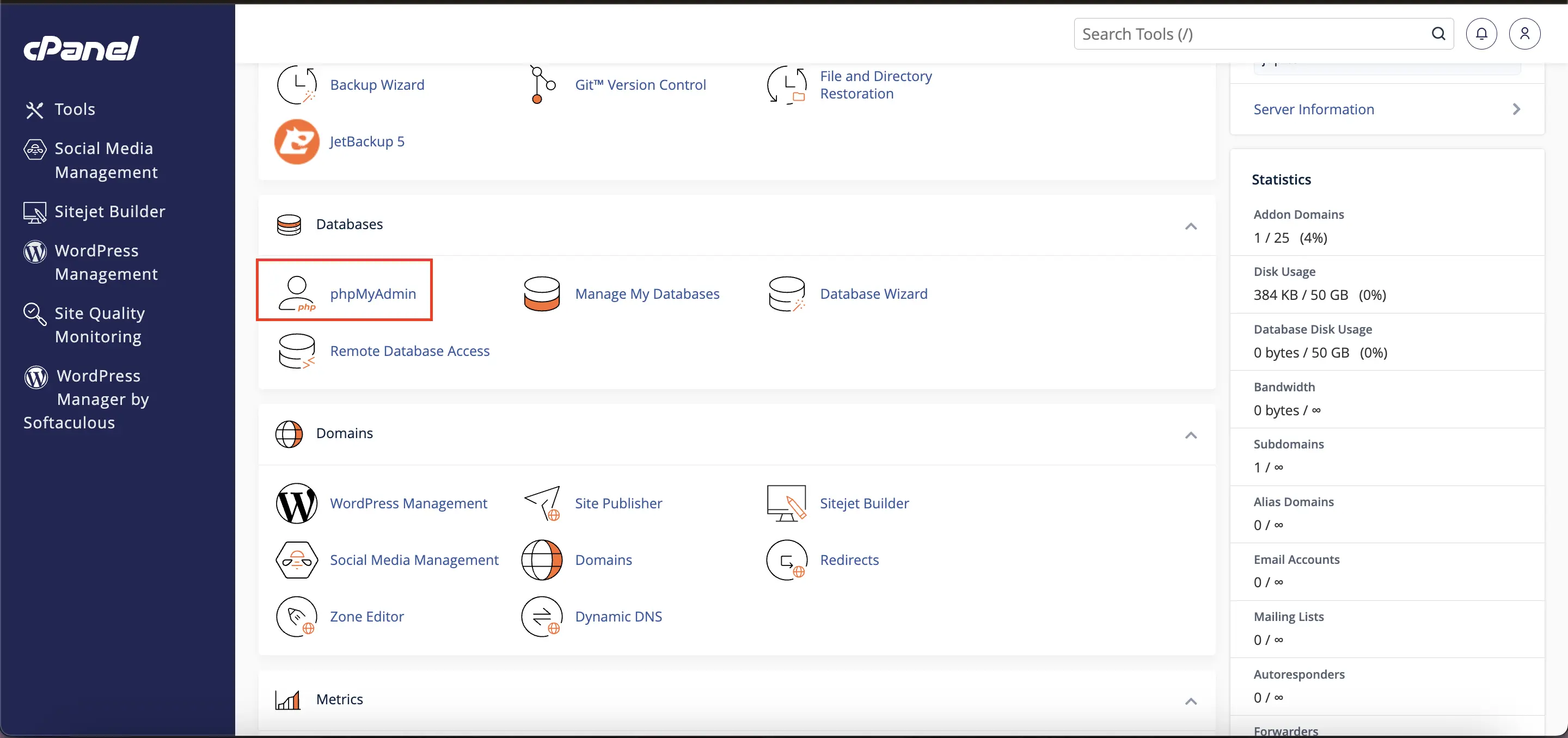
Task: Click the WordPress Management icon in Domains
Action: 297,503
